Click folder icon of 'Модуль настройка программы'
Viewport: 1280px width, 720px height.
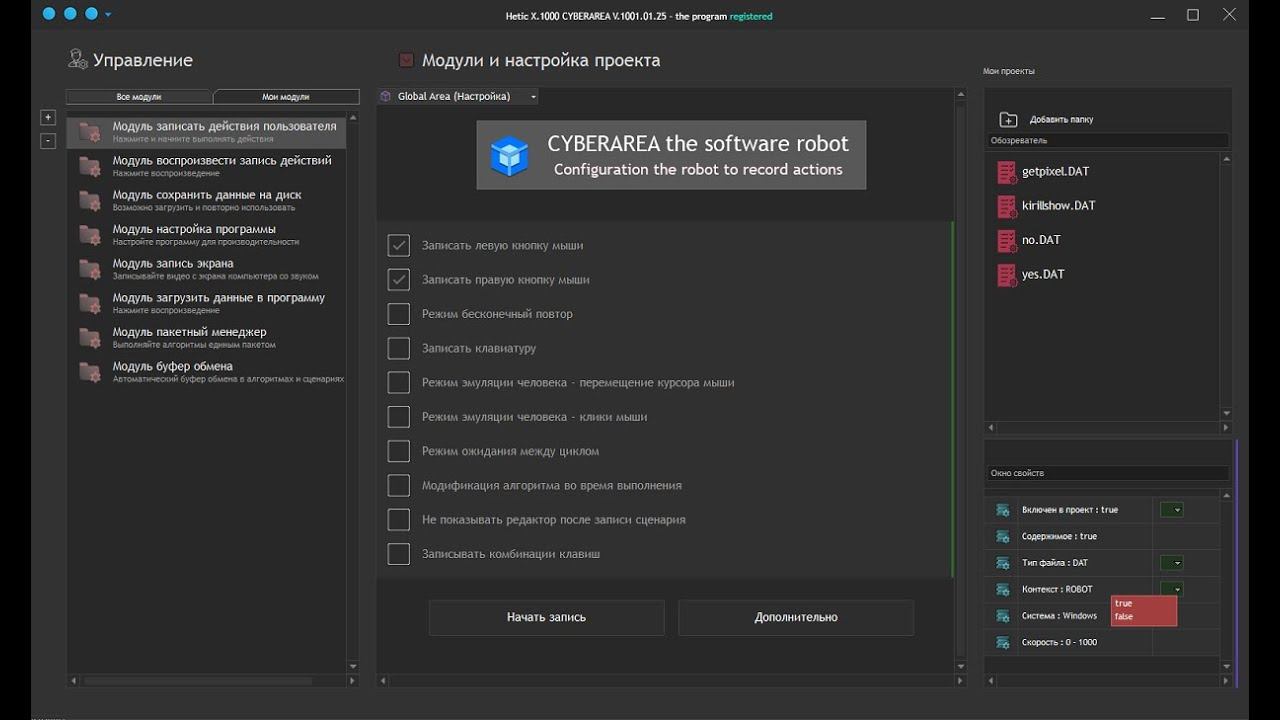click(90, 235)
